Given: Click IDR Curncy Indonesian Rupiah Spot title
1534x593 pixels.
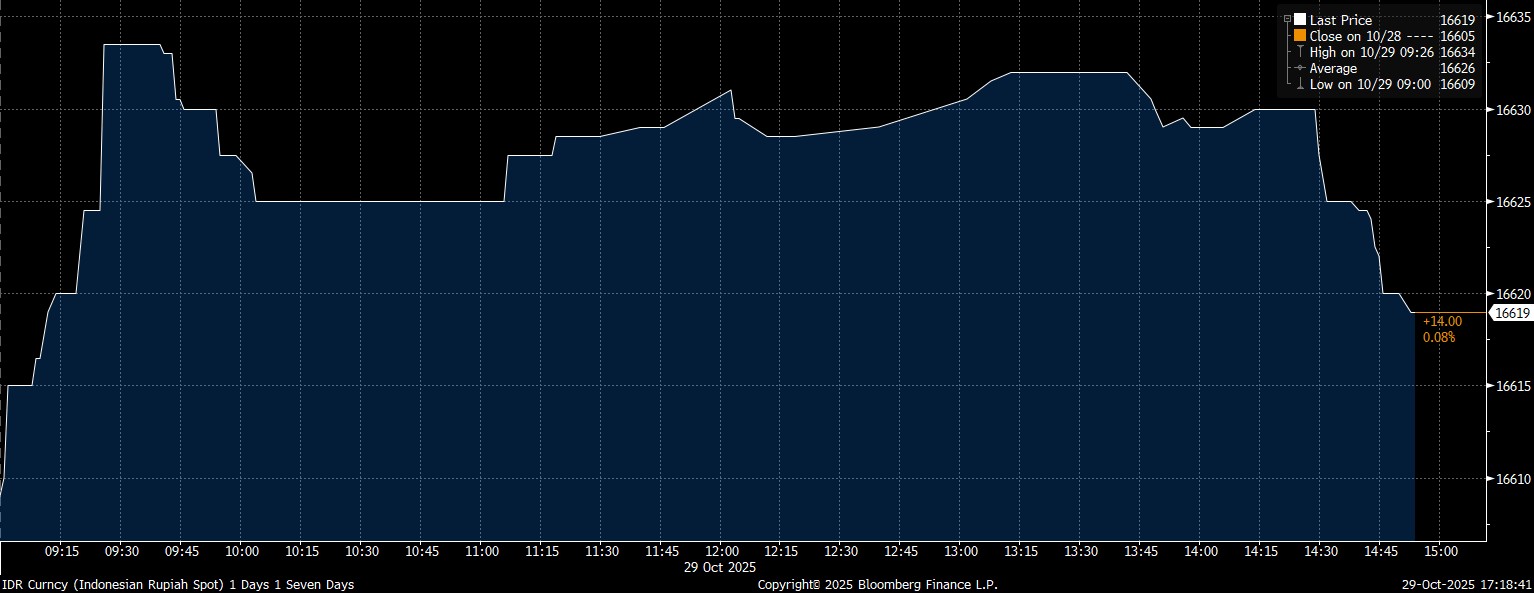Looking at the screenshot, I should pos(177,584).
